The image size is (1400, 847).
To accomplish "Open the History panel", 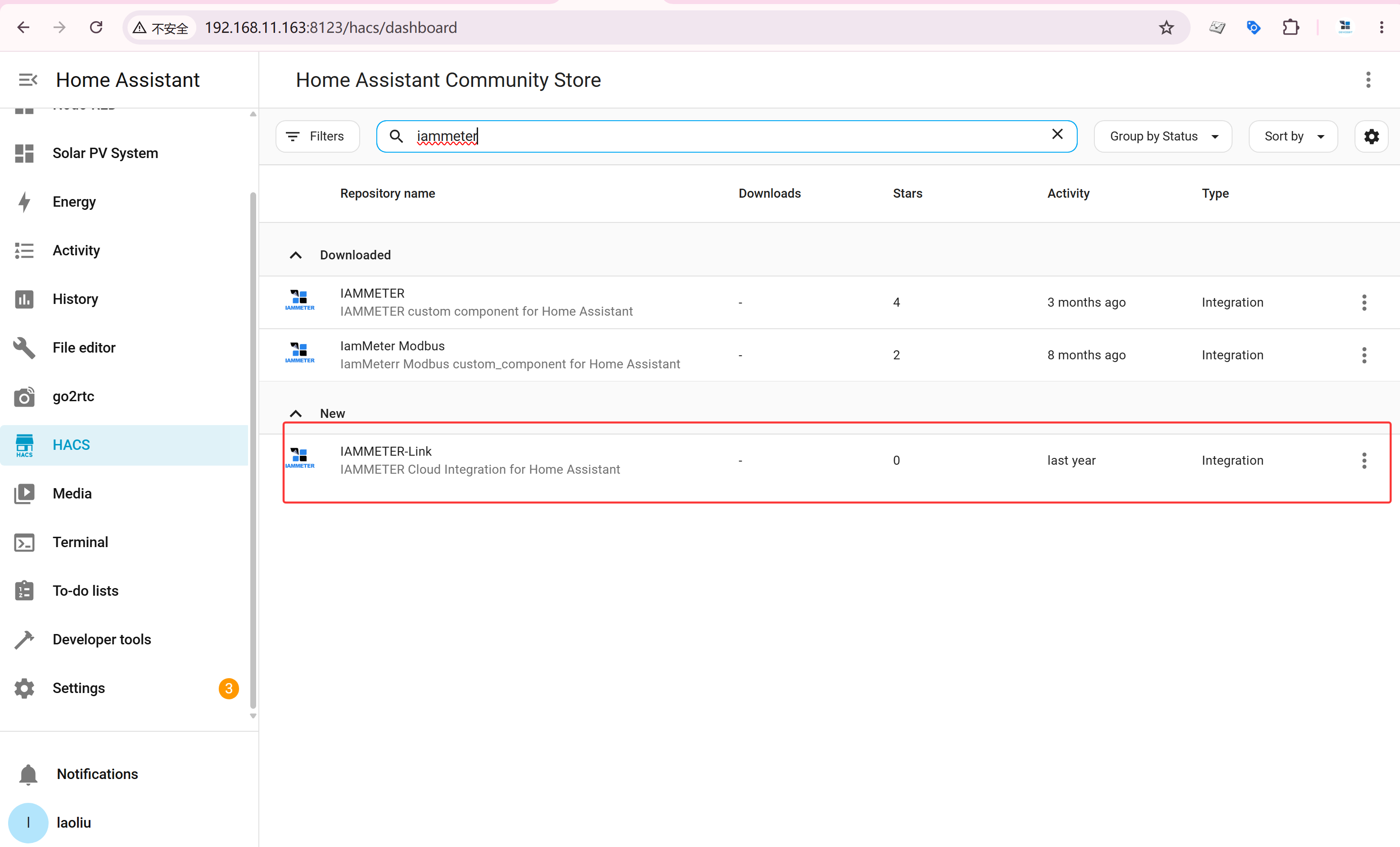I will pyautogui.click(x=124, y=299).
